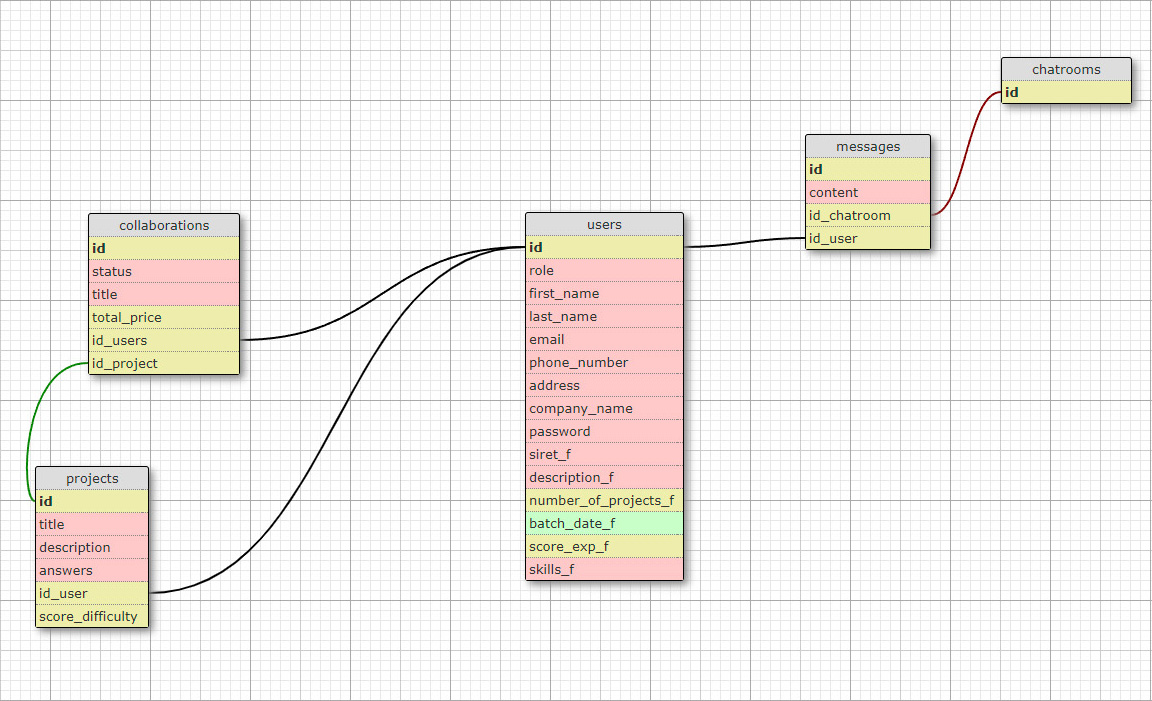The width and height of the screenshot is (1152, 701).
Task: Select the number_of_projects_f field
Action: pyautogui.click(x=605, y=500)
